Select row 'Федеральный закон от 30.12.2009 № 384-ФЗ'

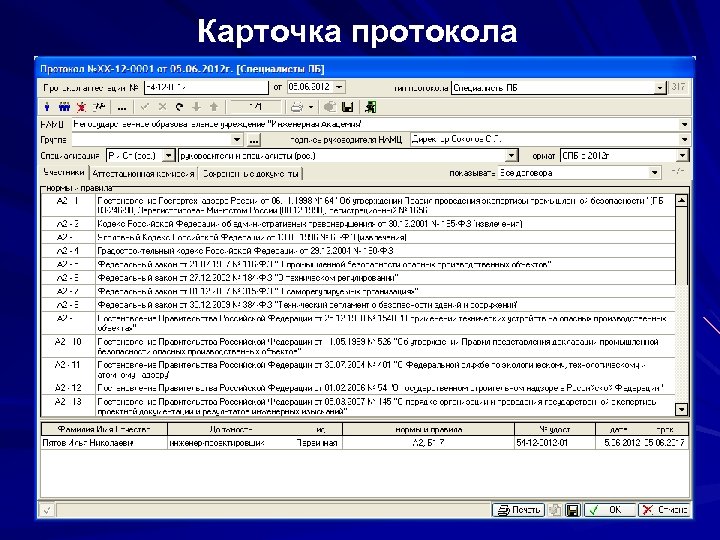coord(358,305)
